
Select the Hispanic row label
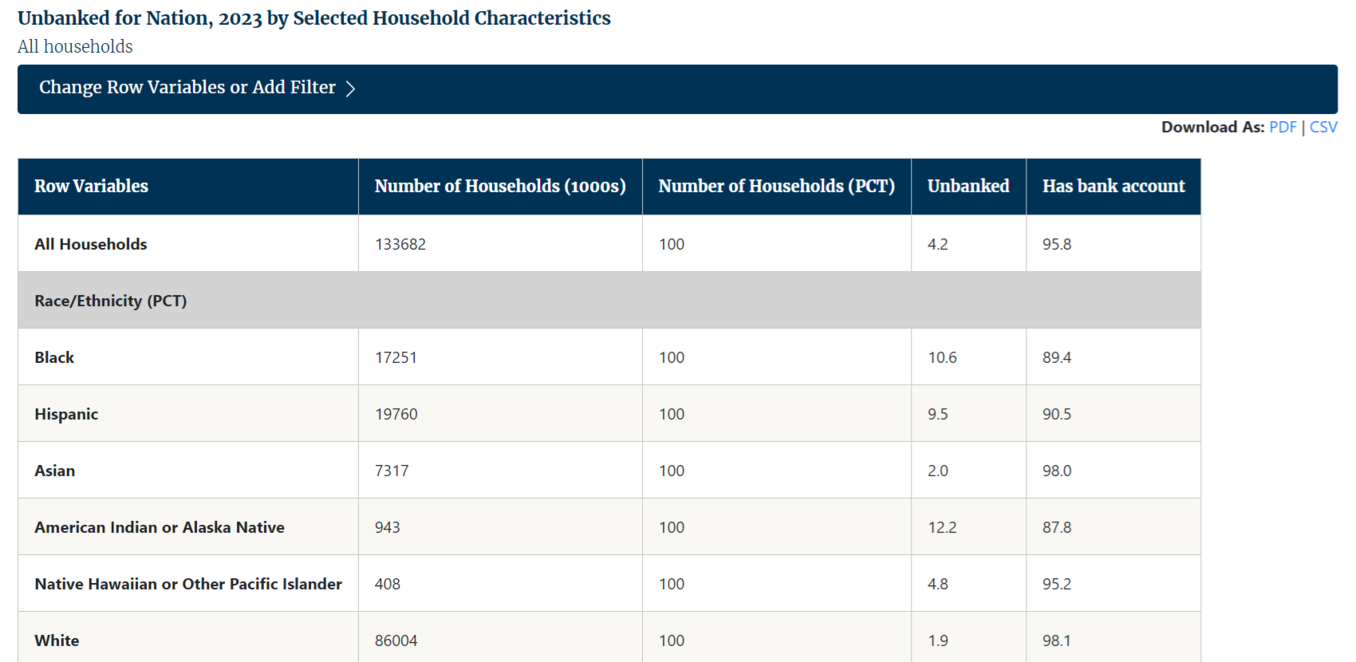[x=66, y=414]
